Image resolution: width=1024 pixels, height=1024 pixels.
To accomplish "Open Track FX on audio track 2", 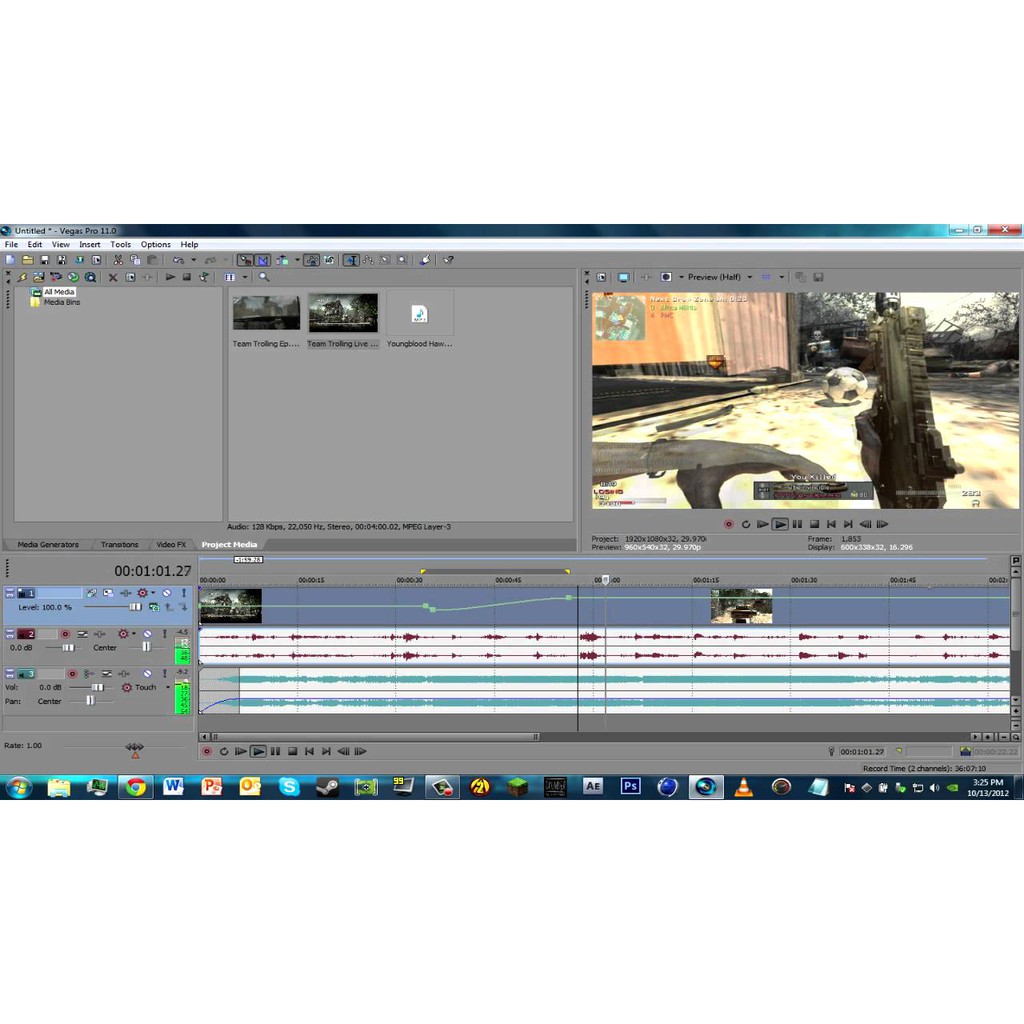I will click(124, 634).
